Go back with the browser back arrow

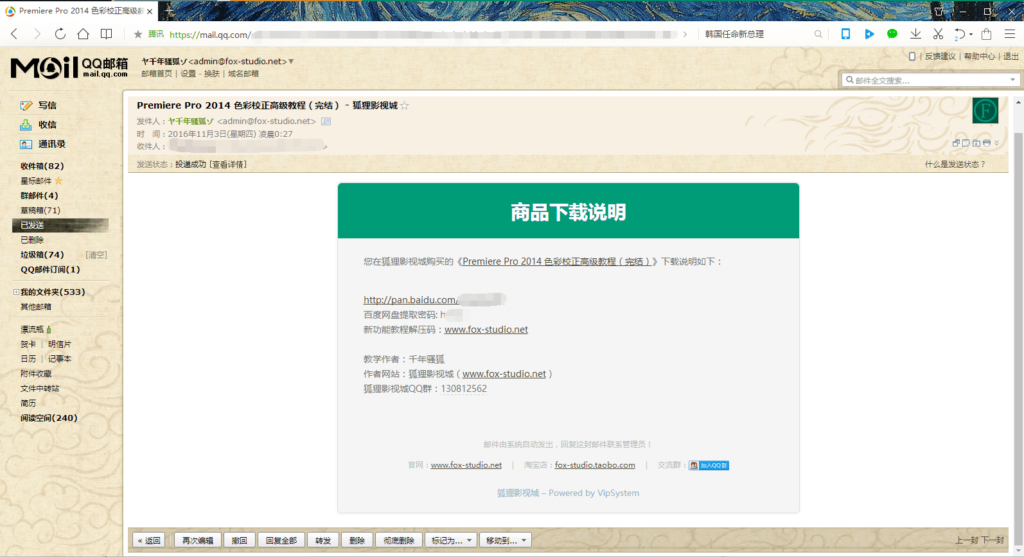(14, 34)
